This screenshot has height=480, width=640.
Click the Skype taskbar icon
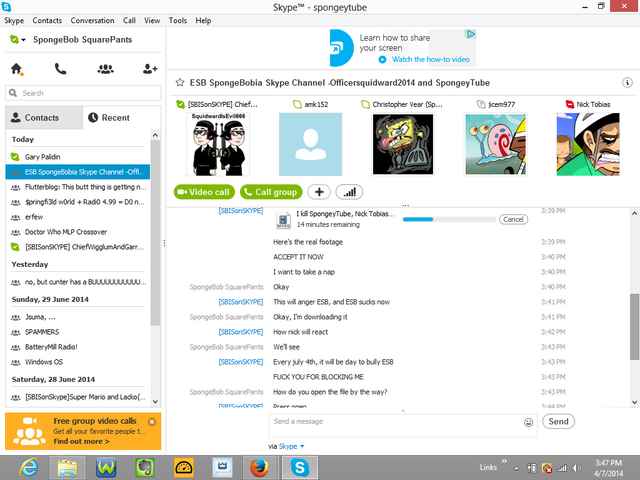(x=299, y=468)
